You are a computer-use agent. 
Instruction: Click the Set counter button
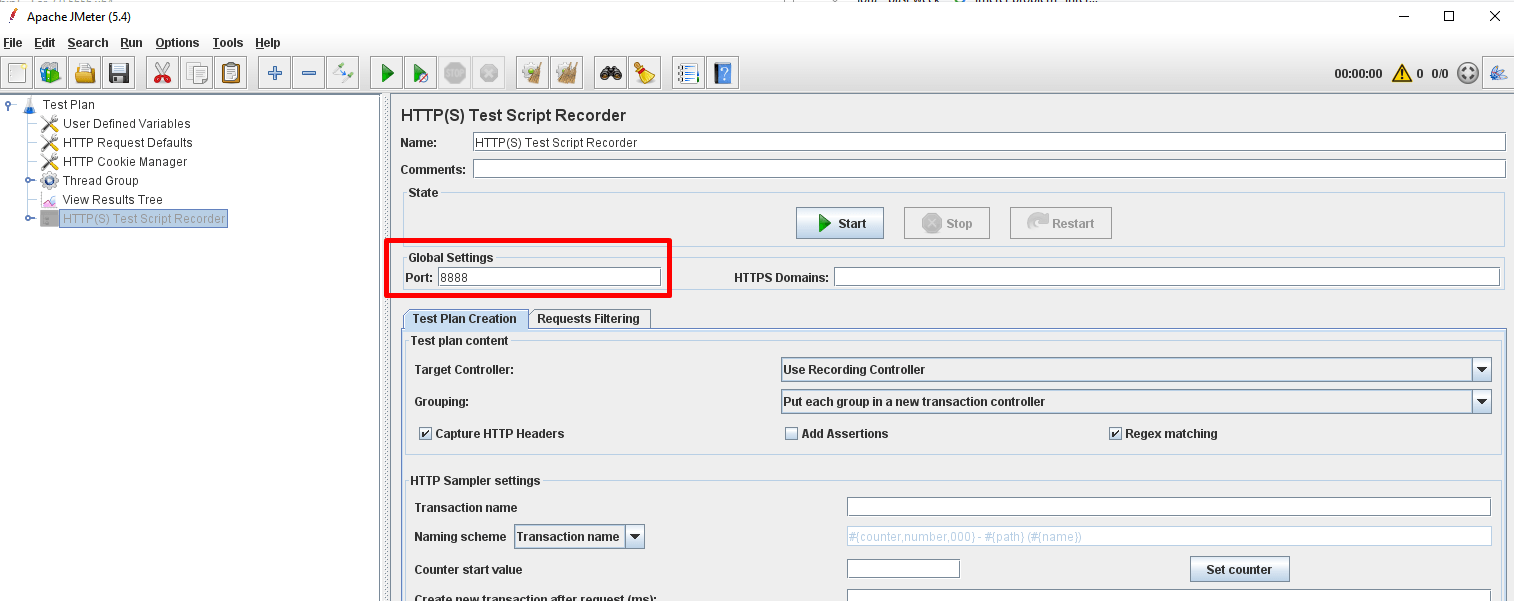click(1239, 569)
